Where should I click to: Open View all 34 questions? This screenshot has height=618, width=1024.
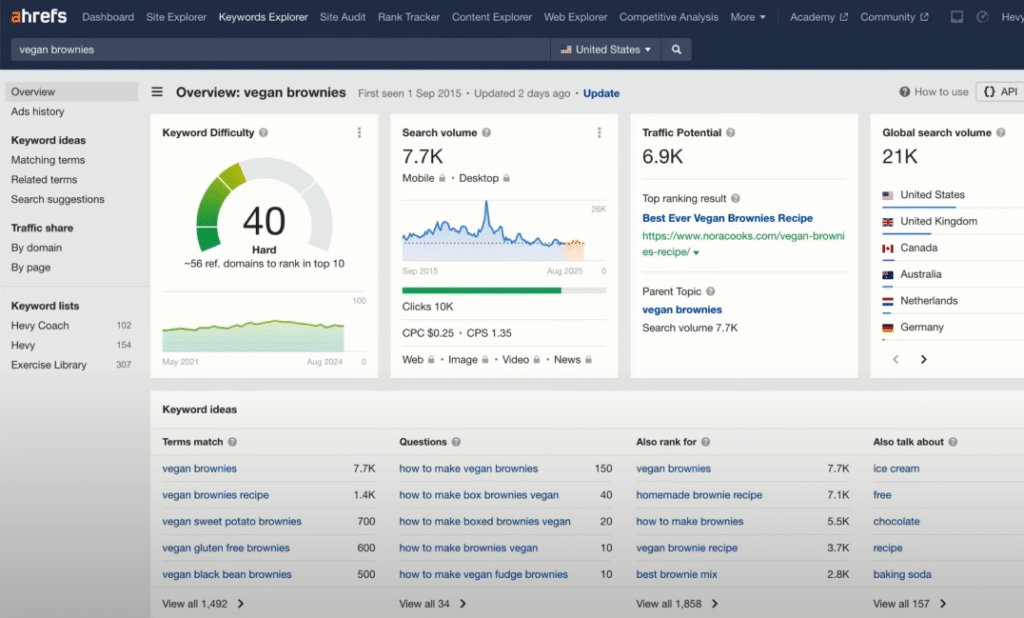tap(433, 604)
